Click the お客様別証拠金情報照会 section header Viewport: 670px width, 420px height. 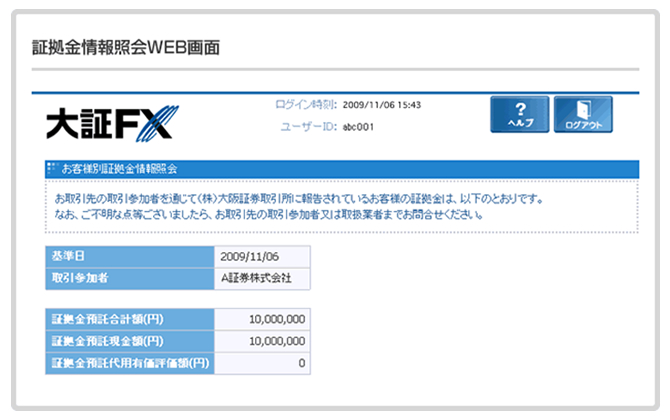click(342, 169)
